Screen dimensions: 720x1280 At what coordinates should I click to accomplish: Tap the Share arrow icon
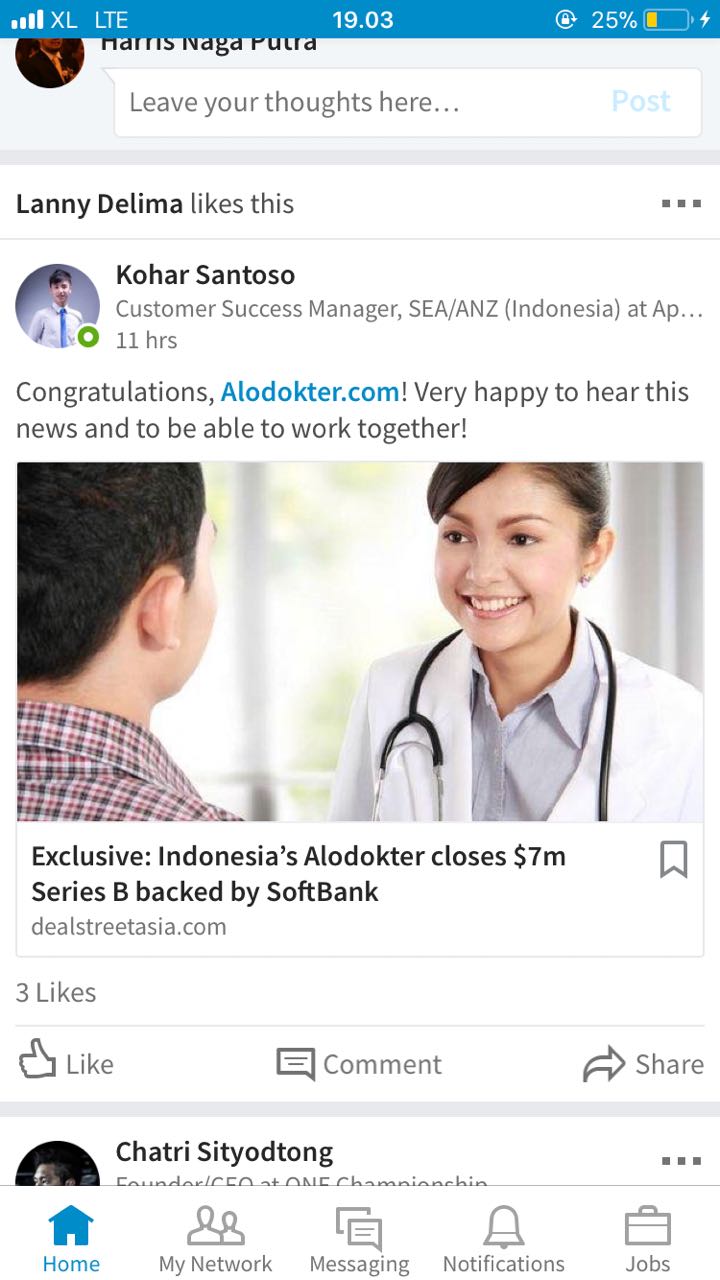click(603, 1064)
